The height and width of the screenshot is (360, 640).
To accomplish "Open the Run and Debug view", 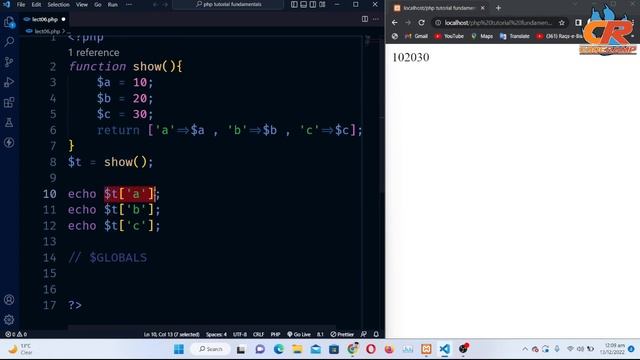I will click(9, 82).
